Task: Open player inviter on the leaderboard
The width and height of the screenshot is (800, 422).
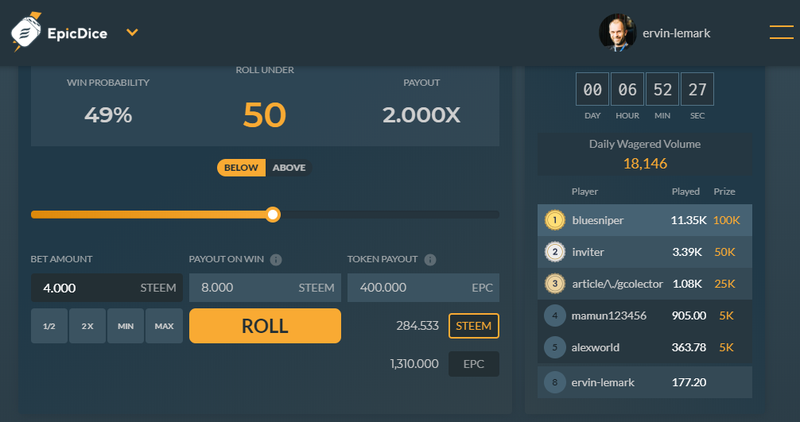Action: pos(588,252)
